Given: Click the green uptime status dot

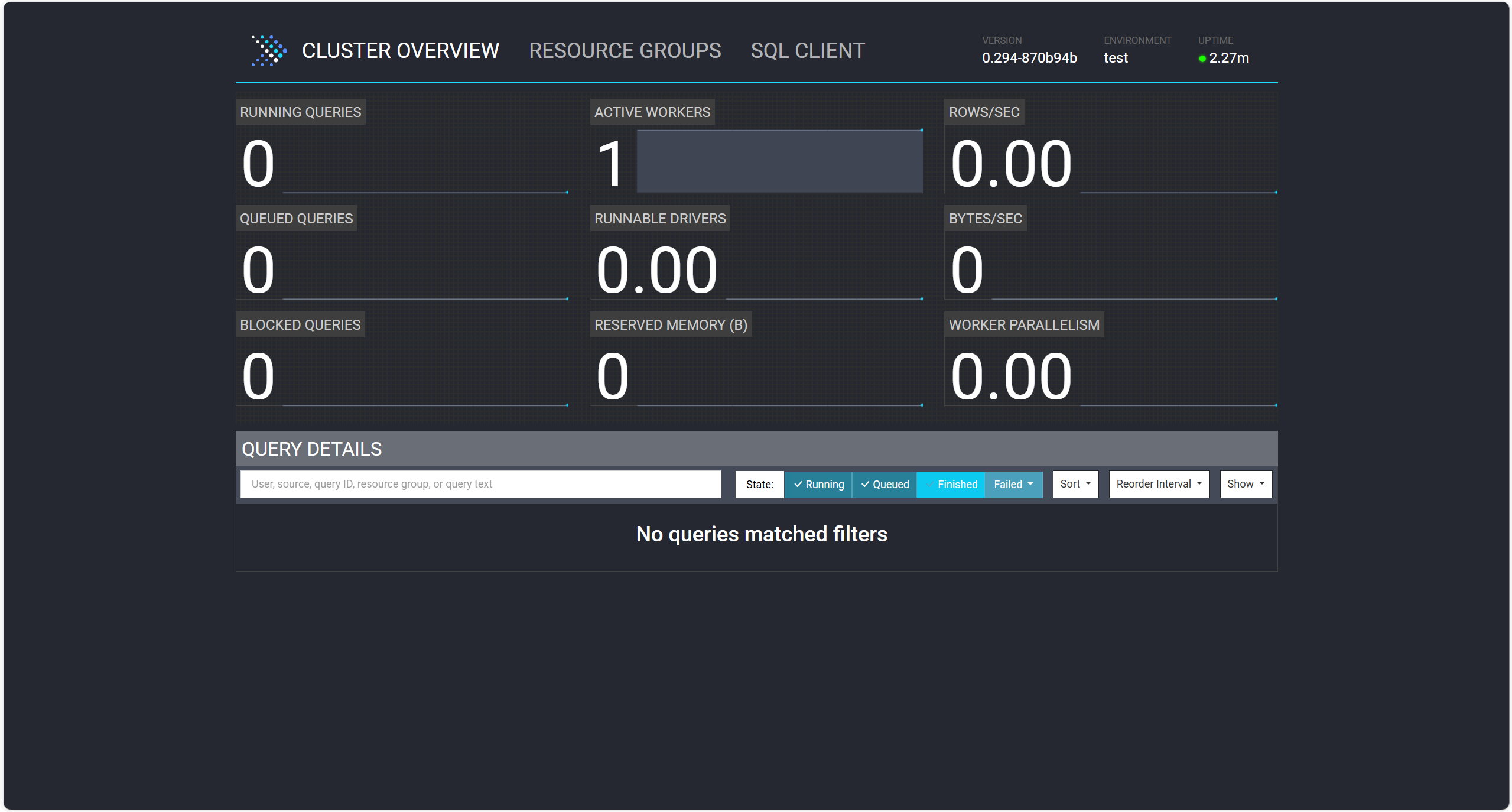Looking at the screenshot, I should click(1202, 59).
